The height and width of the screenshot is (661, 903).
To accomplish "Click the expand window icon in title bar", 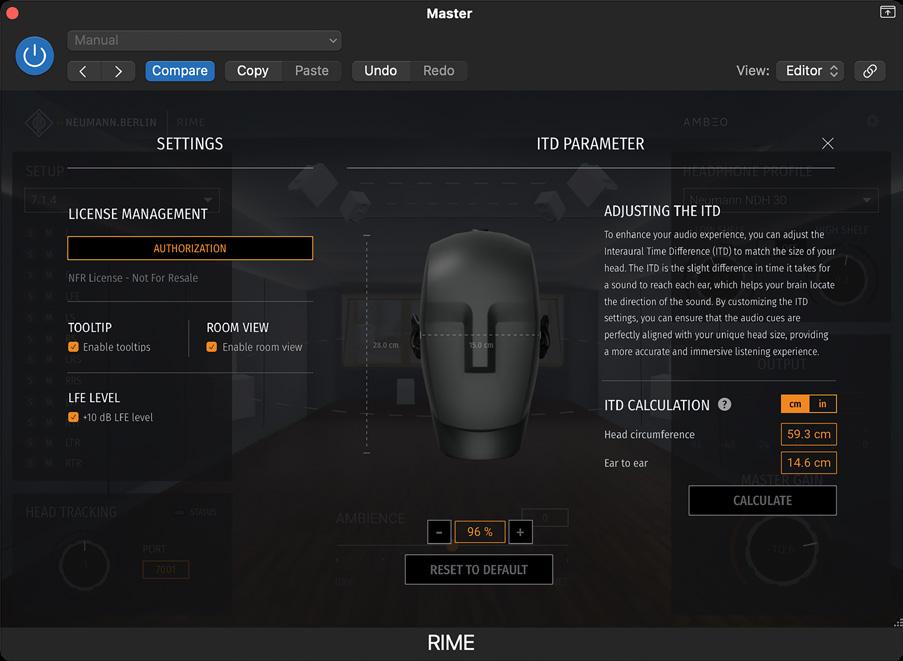I will coord(887,12).
